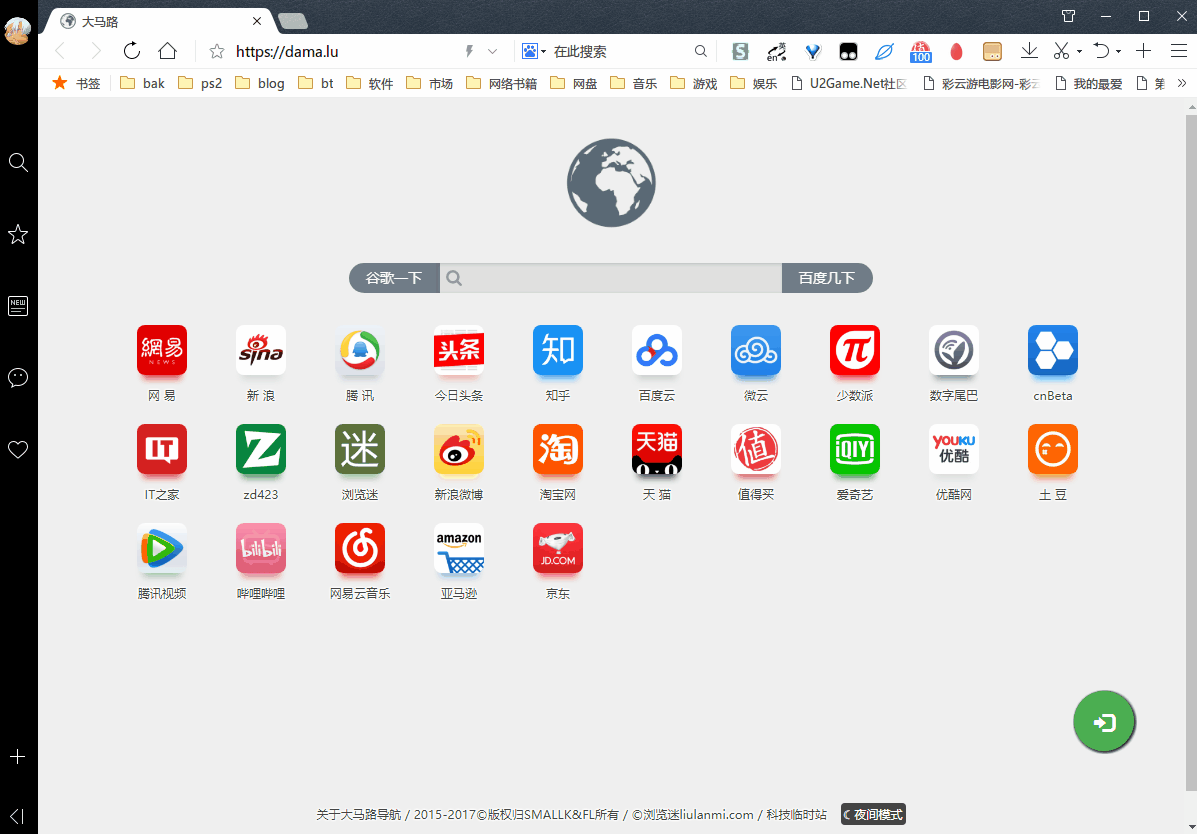The height and width of the screenshot is (834, 1197).
Task: Open the 微云 cloud shortcut
Action: point(756,351)
